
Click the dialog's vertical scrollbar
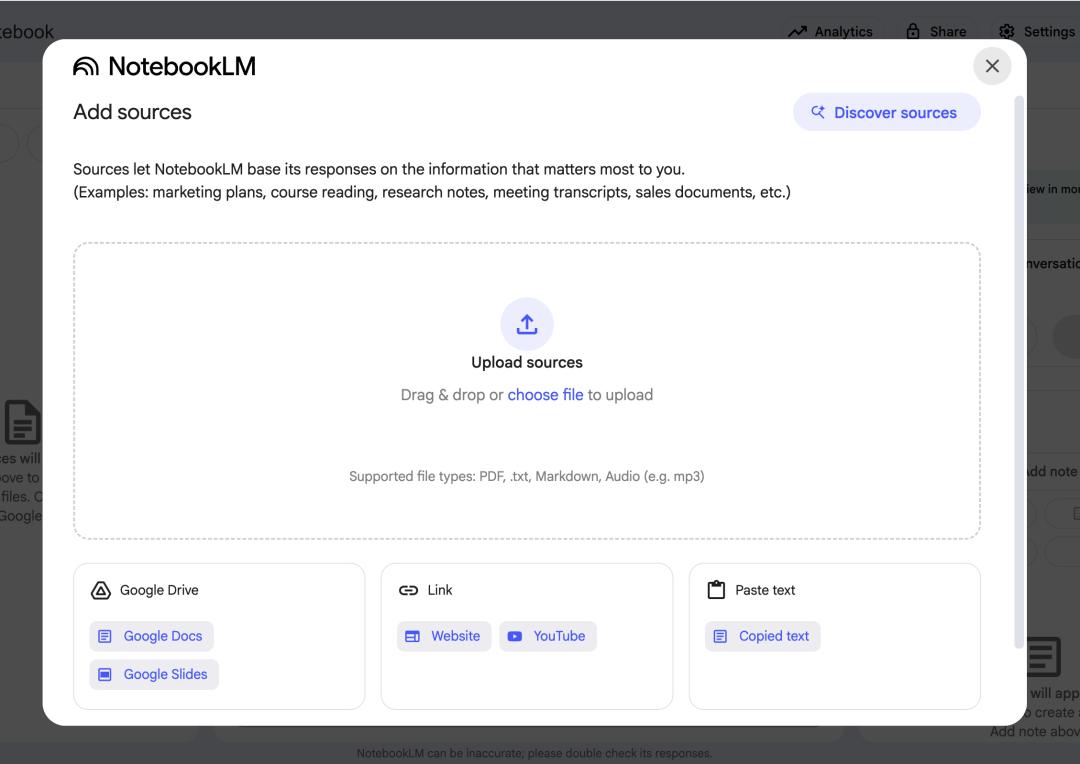[x=1019, y=370]
